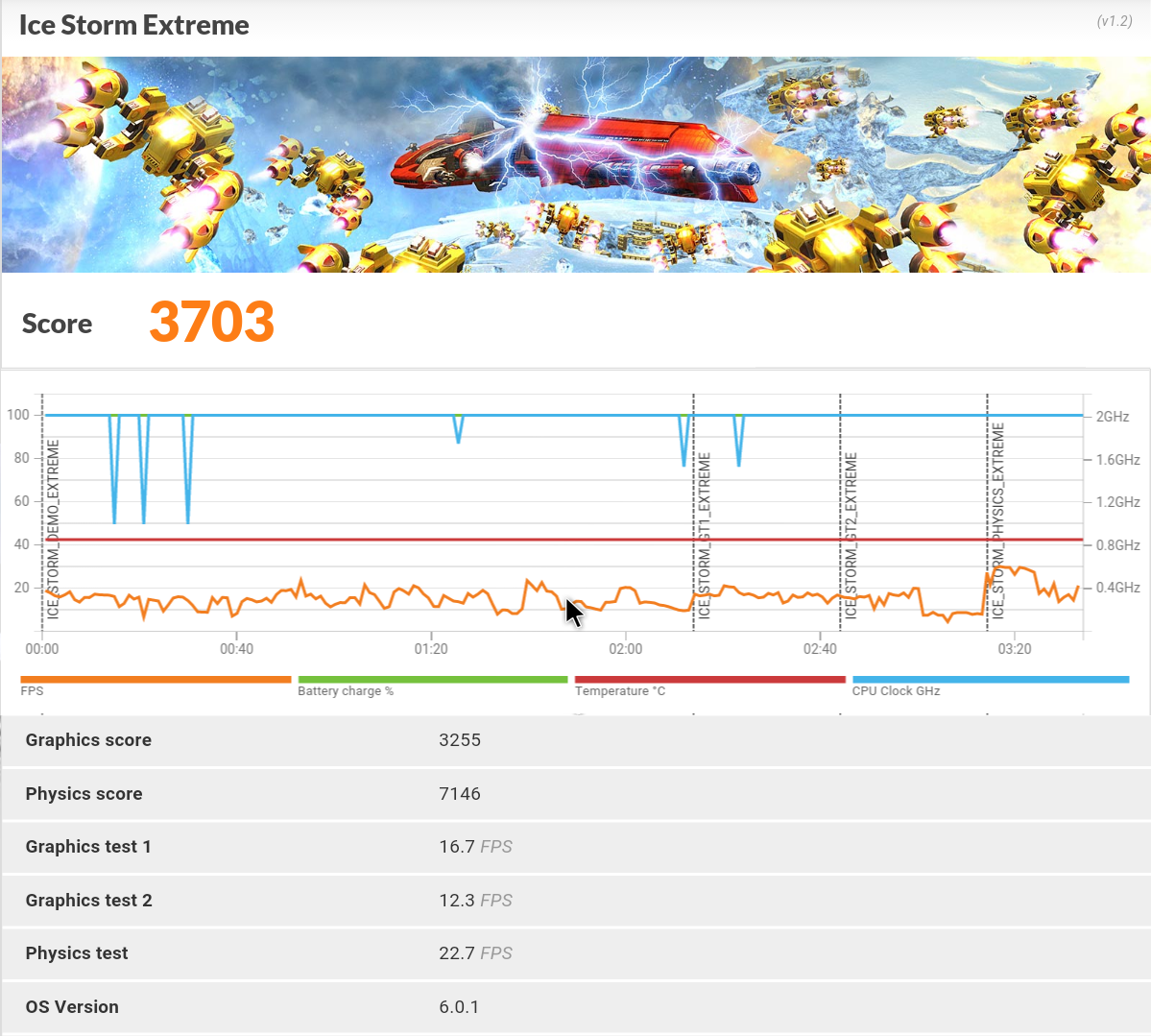Click the "0.8GHz" right axis label
The height and width of the screenshot is (1036, 1151).
pyautogui.click(x=1118, y=544)
